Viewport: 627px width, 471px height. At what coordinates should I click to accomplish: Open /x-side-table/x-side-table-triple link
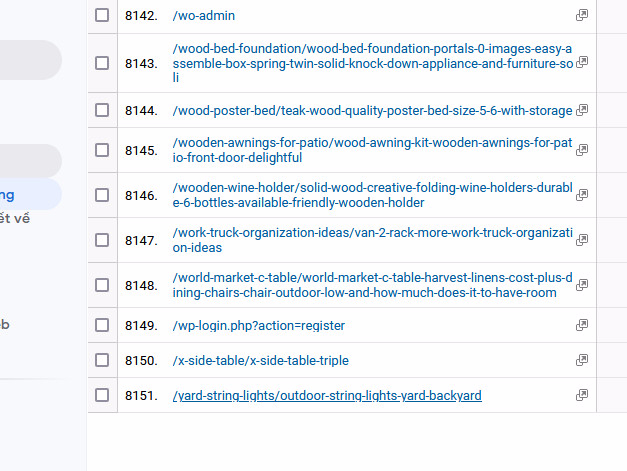[261, 361]
